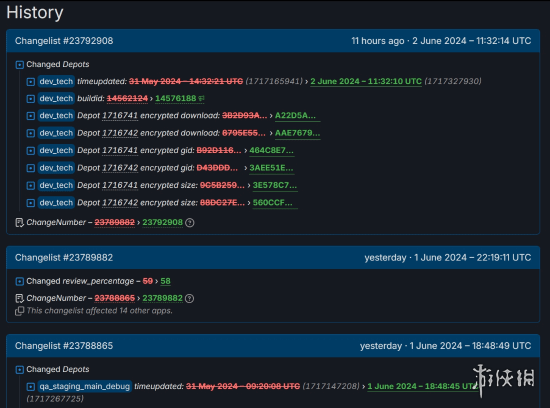Click the small icon after buildid 14576188
Image resolution: width=550 pixels, height=408 pixels.
tap(201, 99)
